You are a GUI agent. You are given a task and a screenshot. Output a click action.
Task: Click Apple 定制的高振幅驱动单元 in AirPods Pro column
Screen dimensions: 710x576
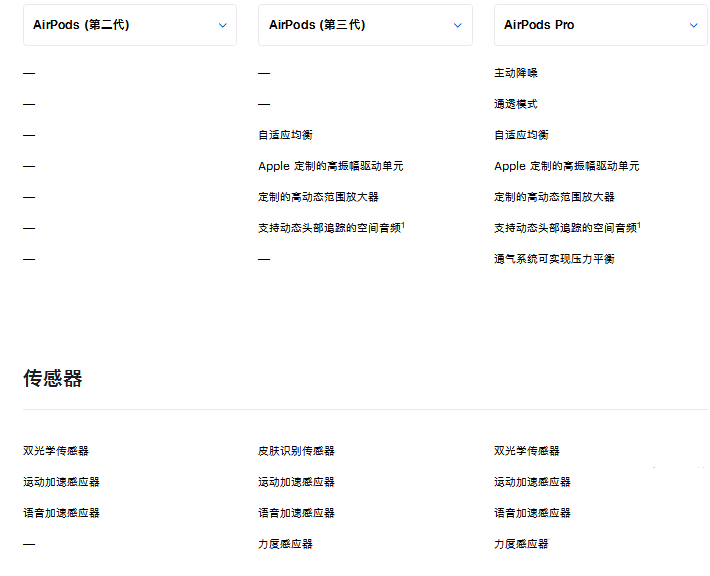(x=566, y=166)
